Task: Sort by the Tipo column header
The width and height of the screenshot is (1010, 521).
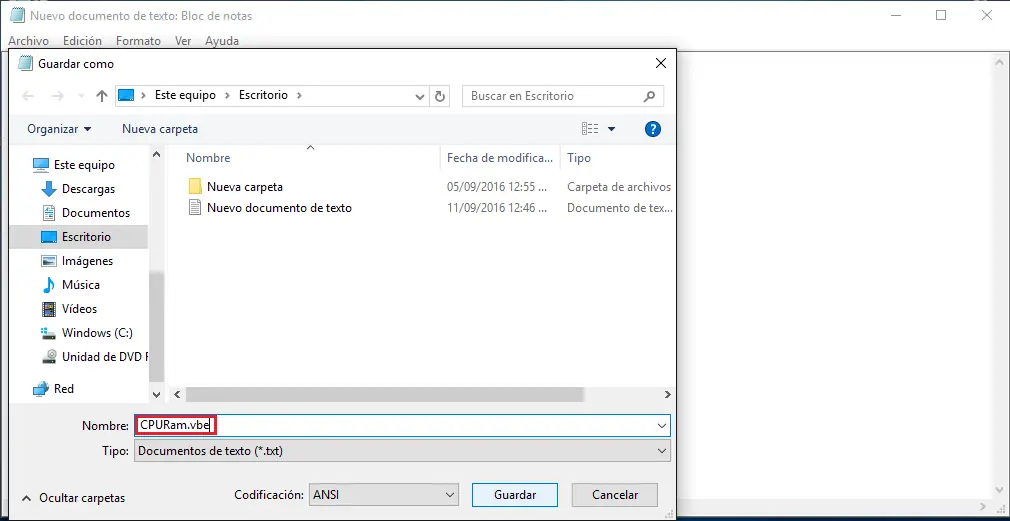Action: coord(578,158)
